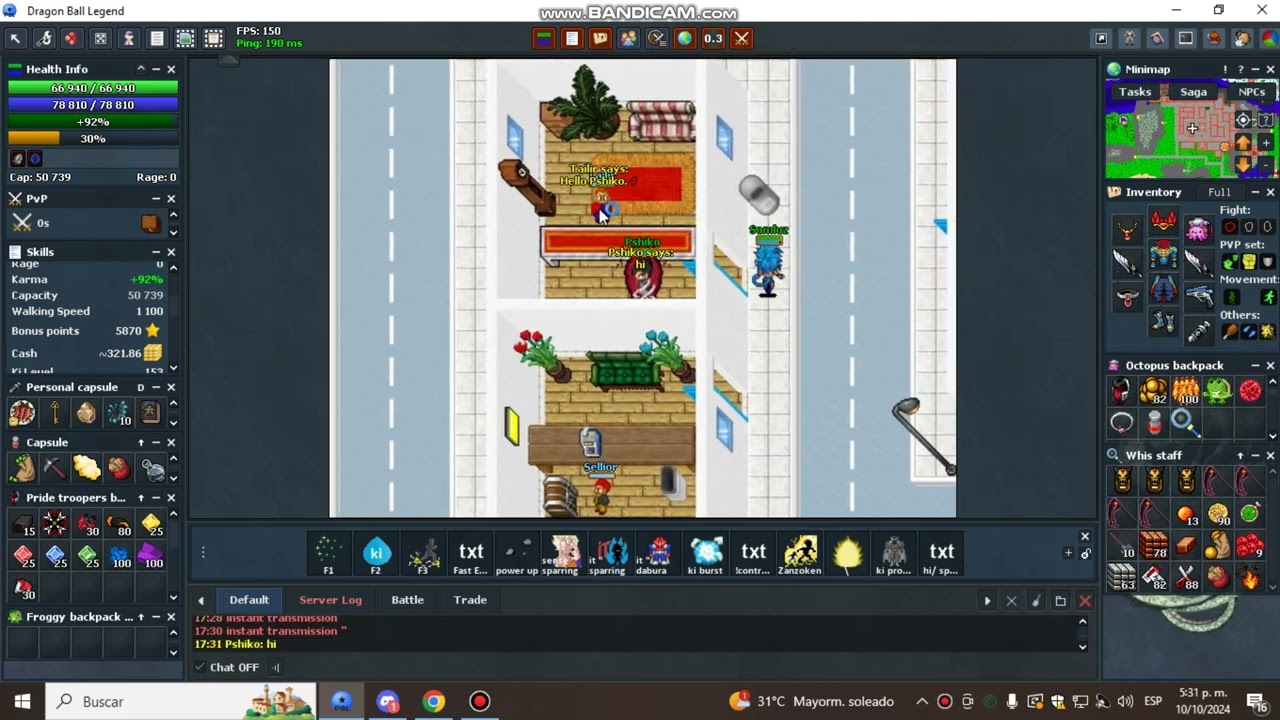Click the orange down arrow on minimap
Viewport: 1280px width, 720px height.
click(1244, 165)
